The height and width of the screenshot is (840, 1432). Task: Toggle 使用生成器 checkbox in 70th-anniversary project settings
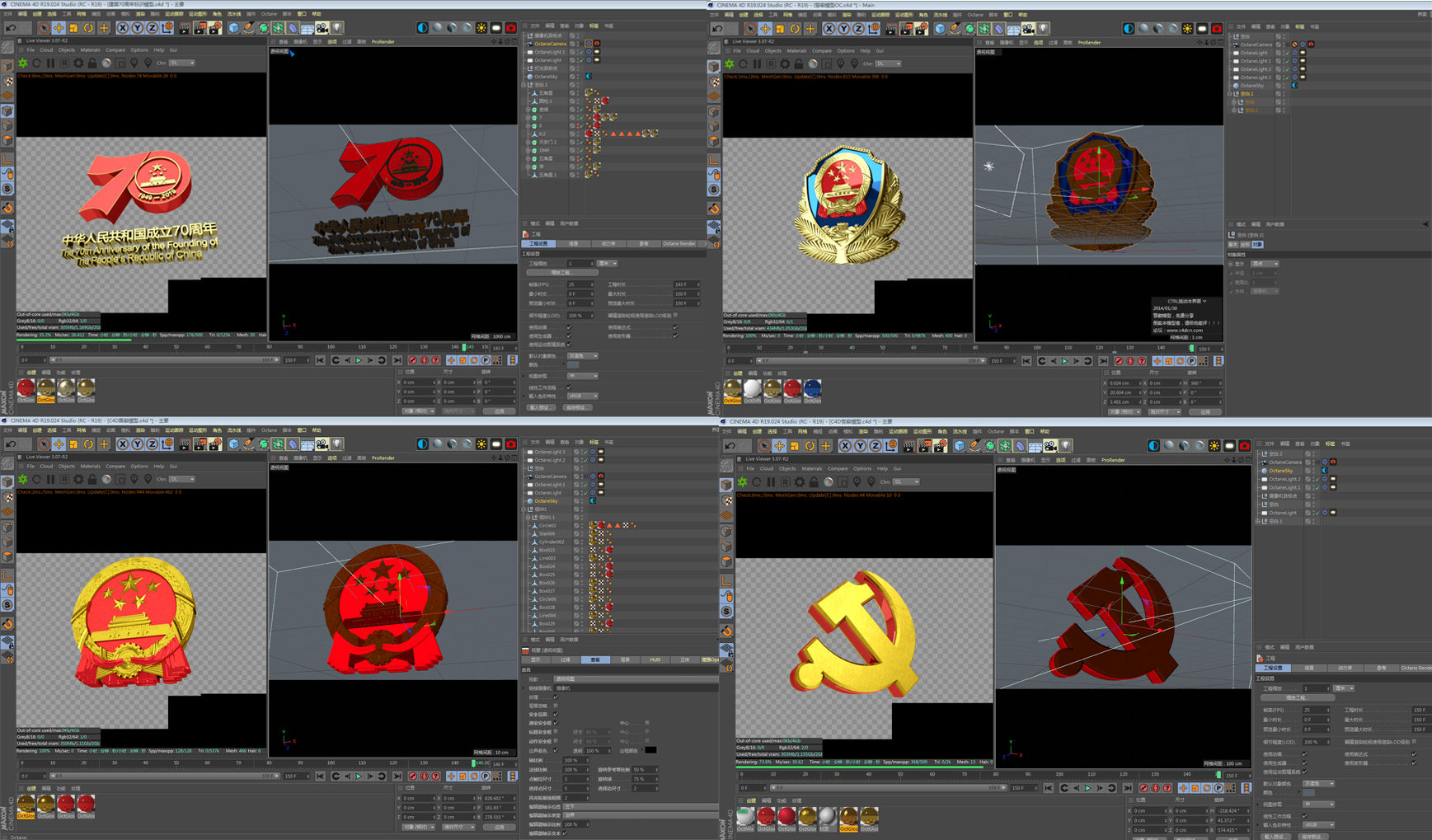pos(569,336)
